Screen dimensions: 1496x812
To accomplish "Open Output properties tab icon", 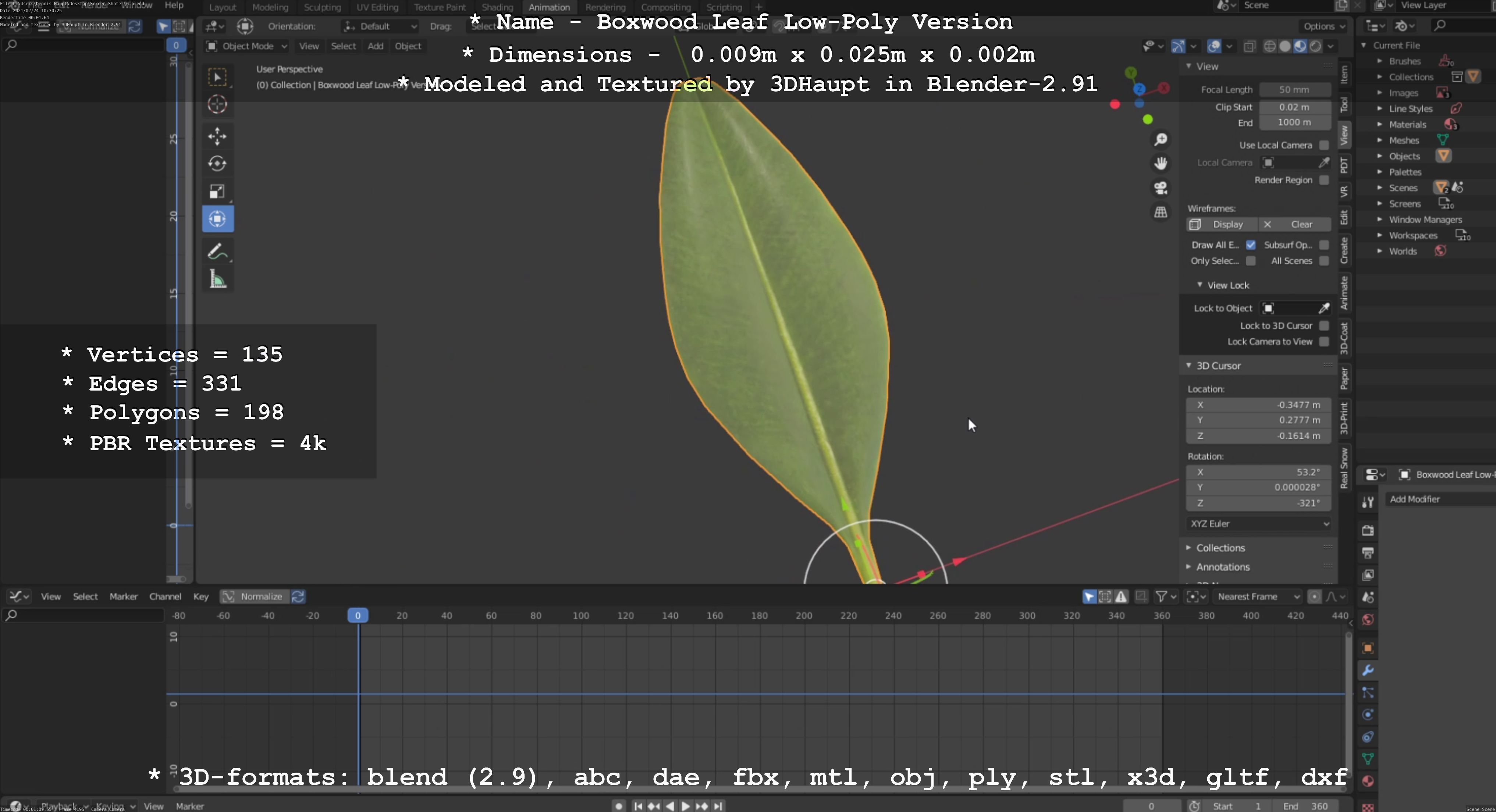I will tap(1368, 553).
